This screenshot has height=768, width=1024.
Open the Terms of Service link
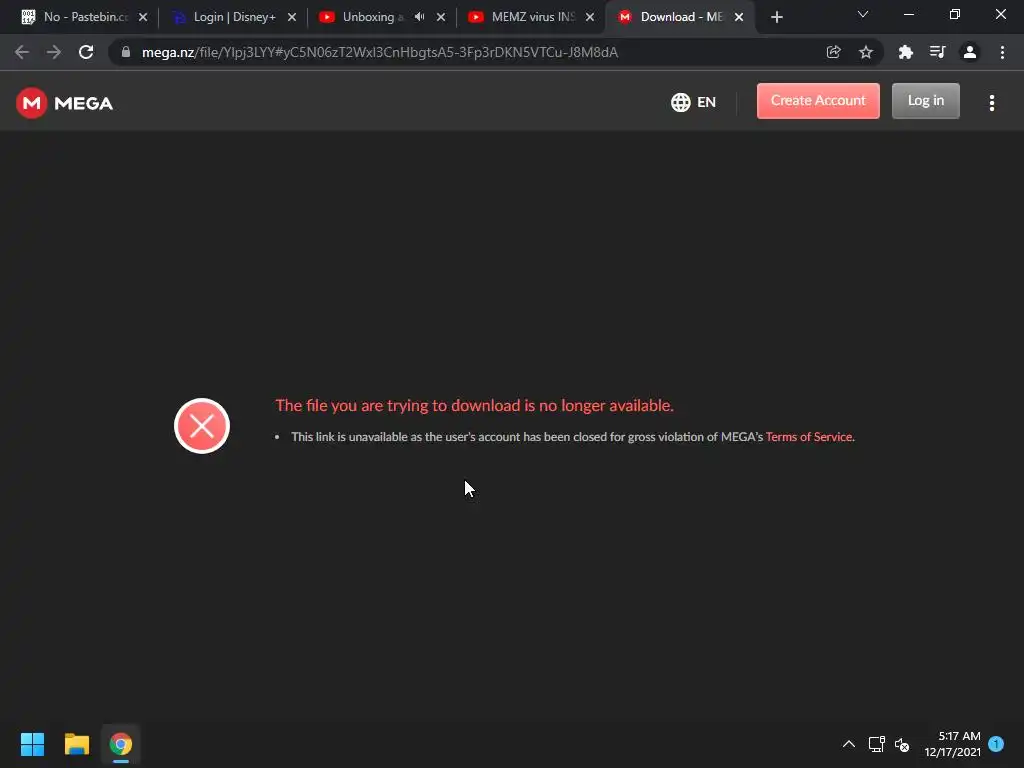pos(808,437)
